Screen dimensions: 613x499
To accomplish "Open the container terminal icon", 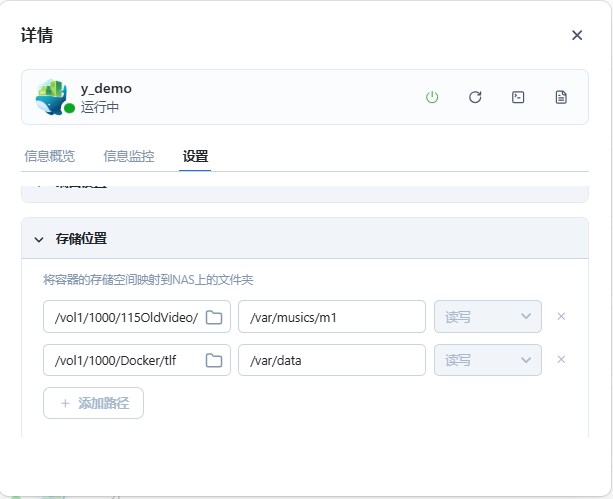I will click(x=518, y=97).
